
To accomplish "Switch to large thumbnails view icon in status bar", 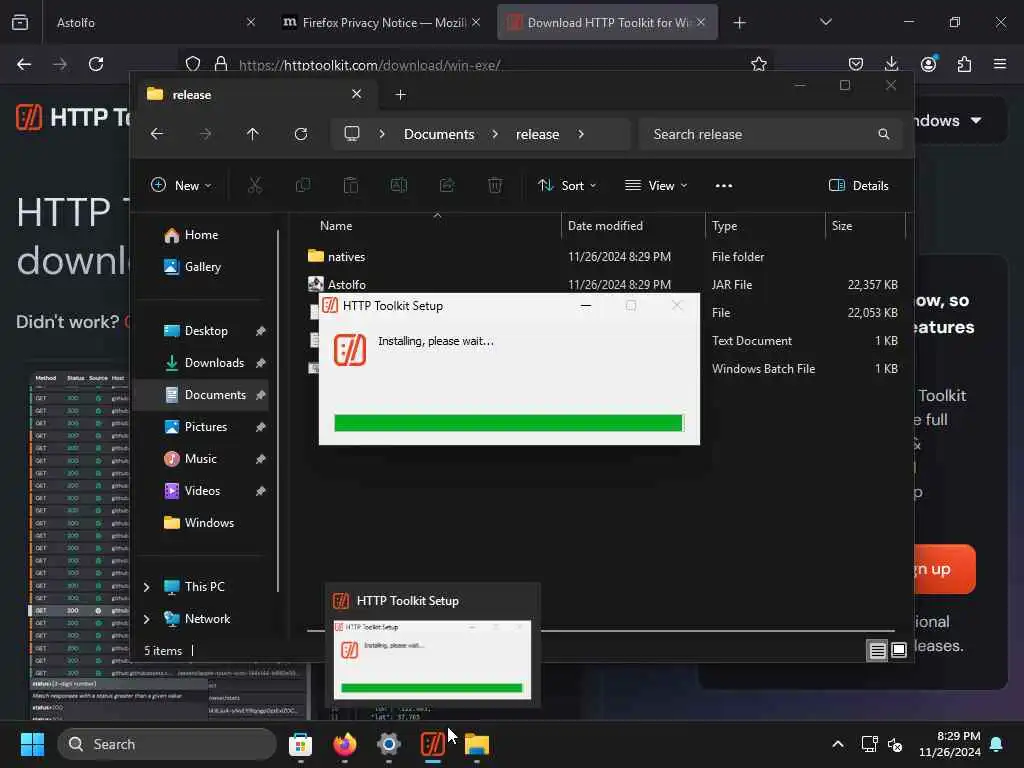I will click(899, 650).
